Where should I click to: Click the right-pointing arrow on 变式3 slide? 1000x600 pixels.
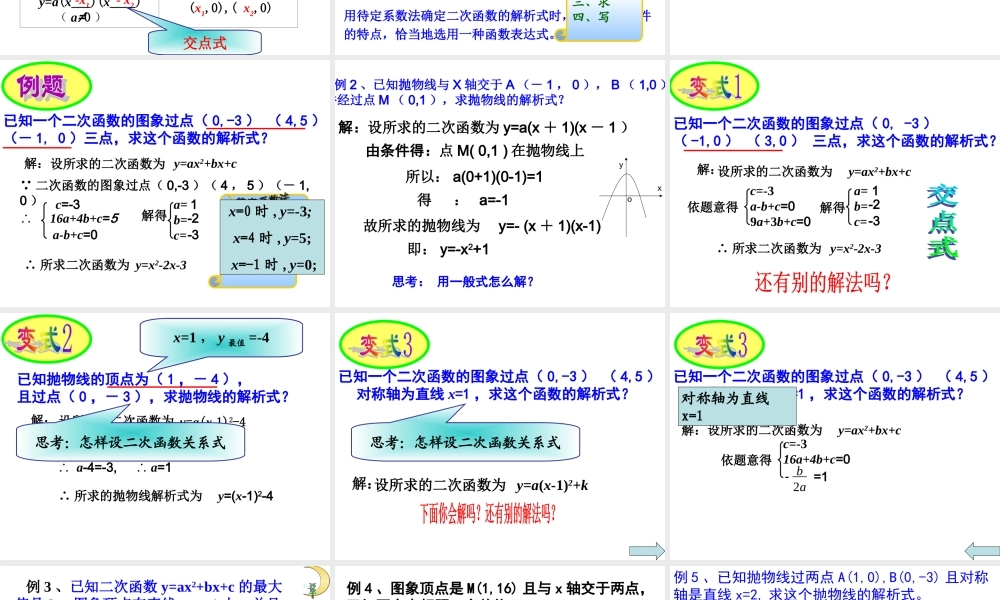[647, 551]
